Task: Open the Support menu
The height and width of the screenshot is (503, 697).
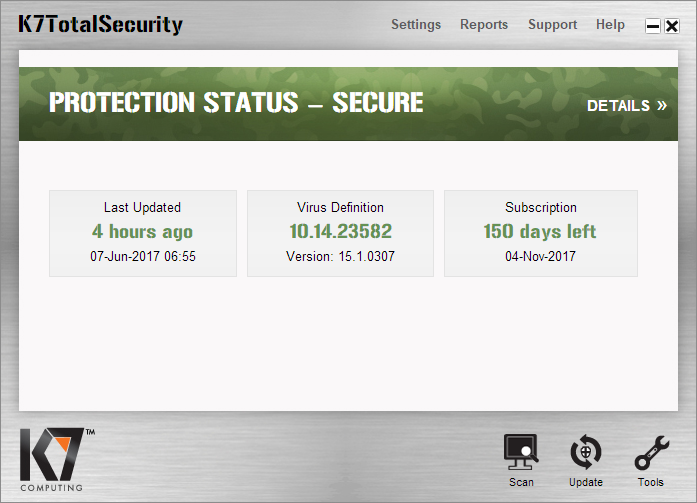Action: point(552,25)
